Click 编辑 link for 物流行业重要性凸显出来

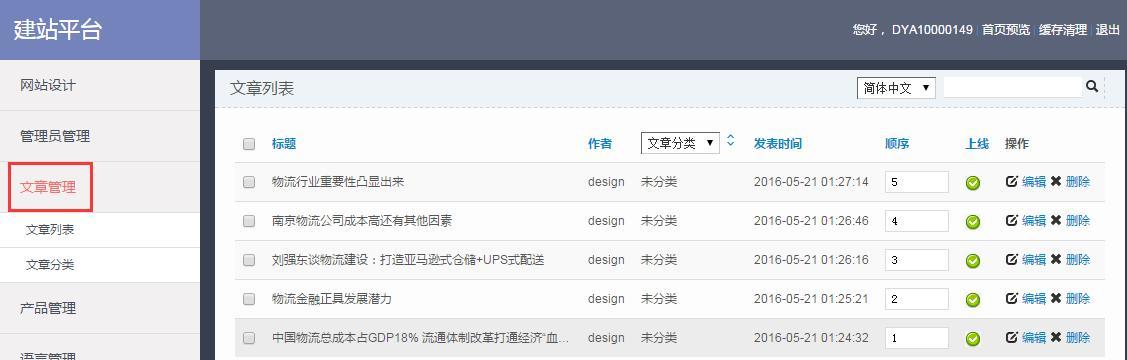(x=1034, y=182)
